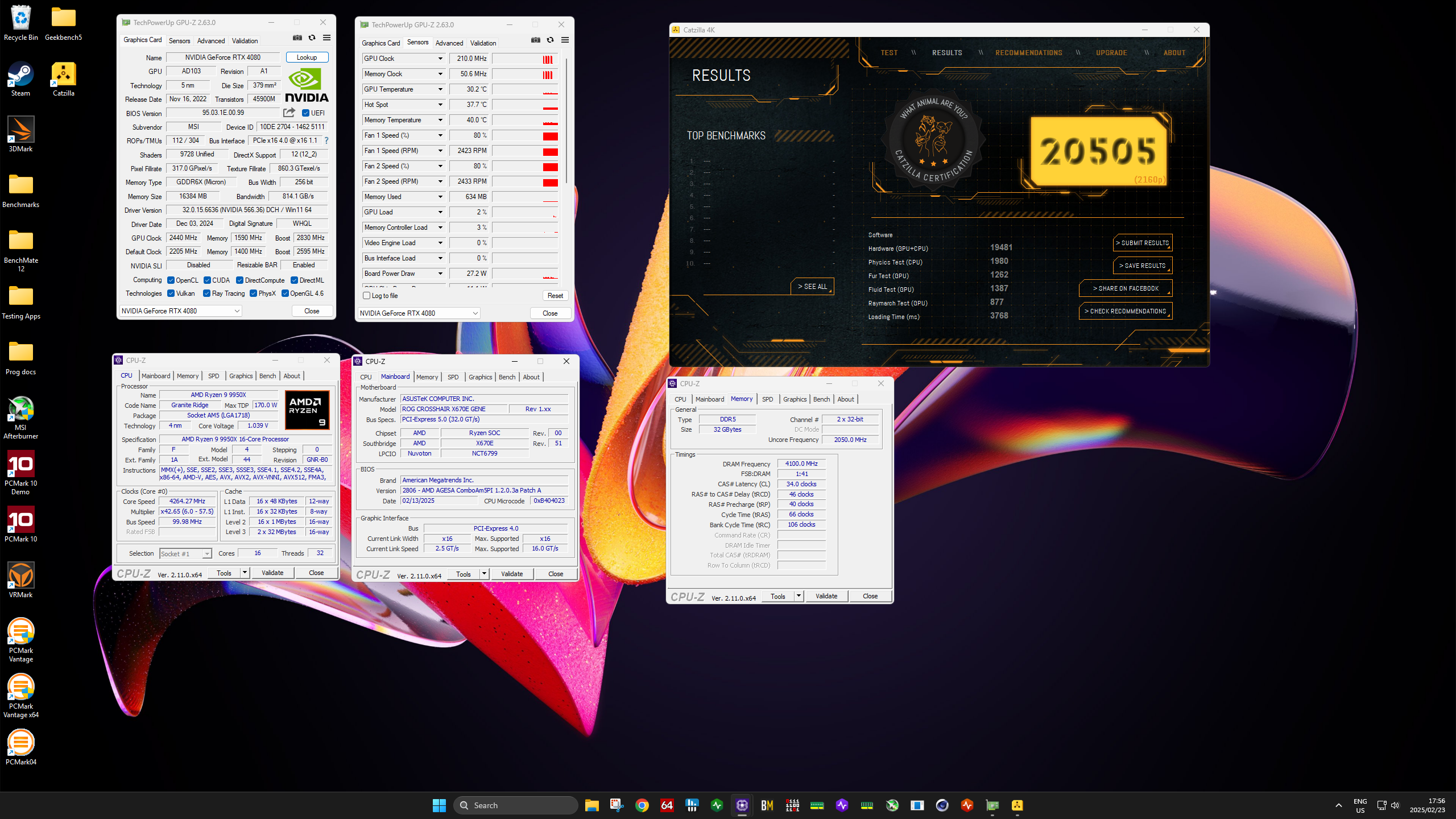Open the Socket #1 selection dropdown in CPU-Z
This screenshot has width=1456, height=819.
pos(185,554)
